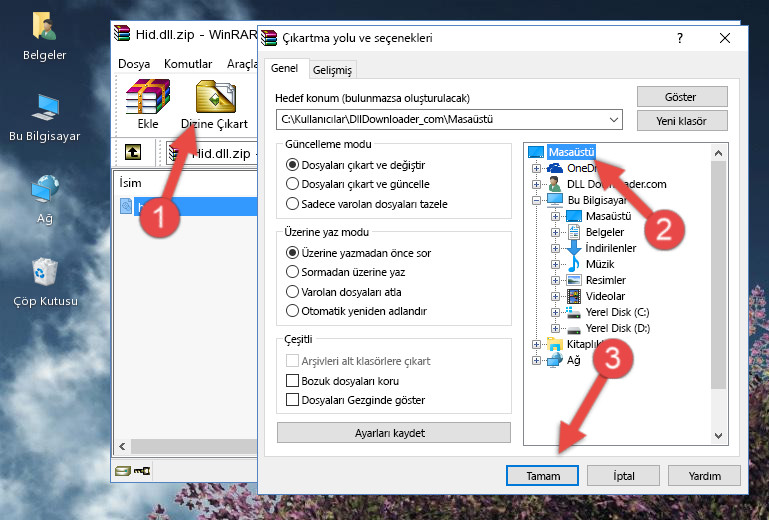
Task: Click the drive icon in WinRAR status bar
Action: 123,471
